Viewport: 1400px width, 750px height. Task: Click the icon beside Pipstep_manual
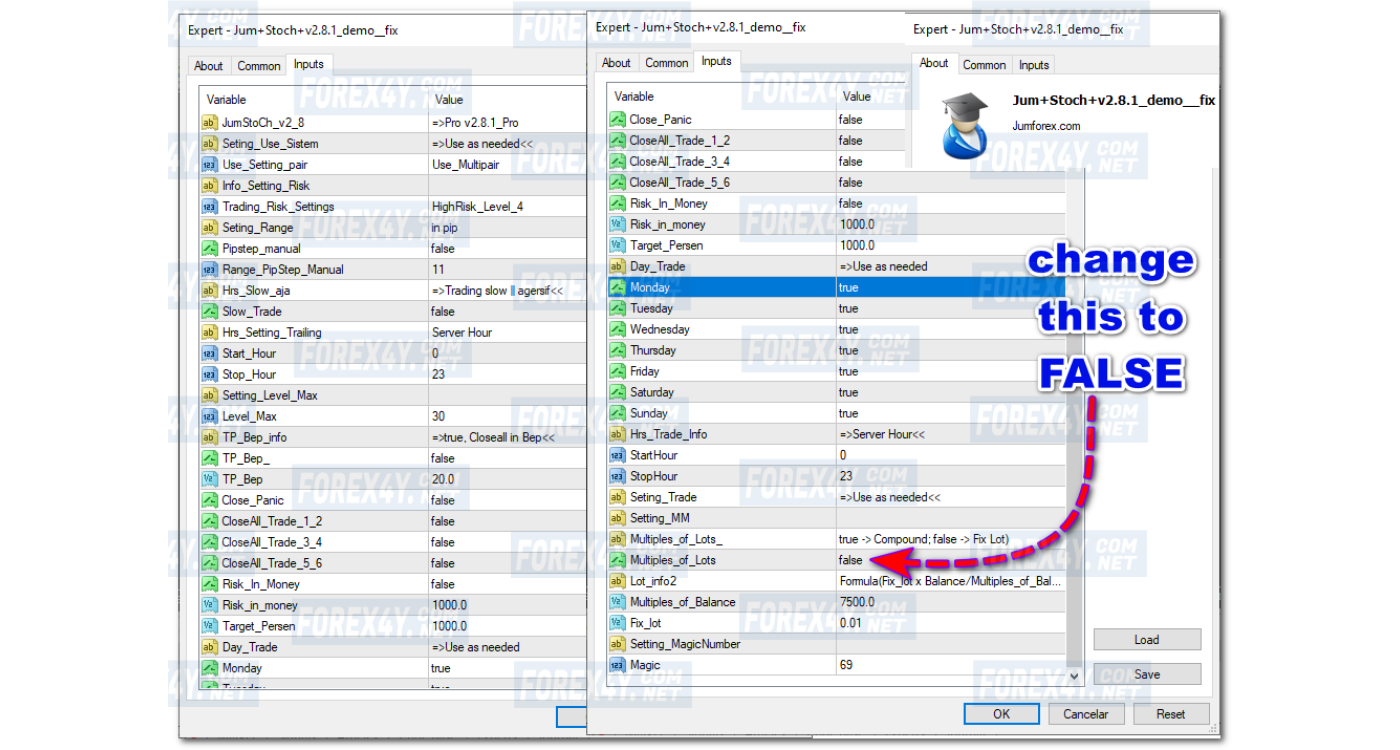point(209,248)
